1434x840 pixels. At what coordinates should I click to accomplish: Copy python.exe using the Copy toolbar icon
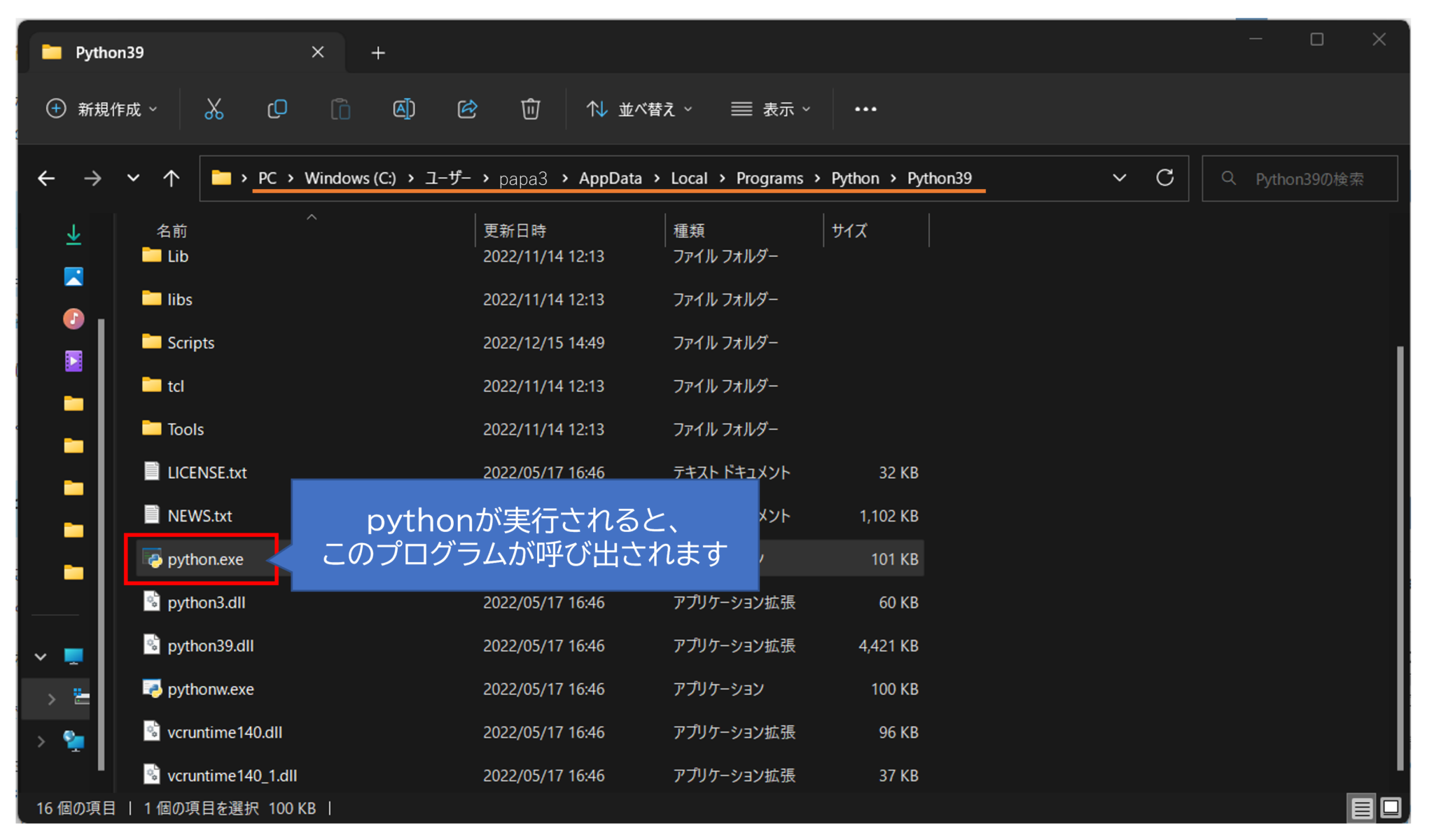pyautogui.click(x=277, y=109)
